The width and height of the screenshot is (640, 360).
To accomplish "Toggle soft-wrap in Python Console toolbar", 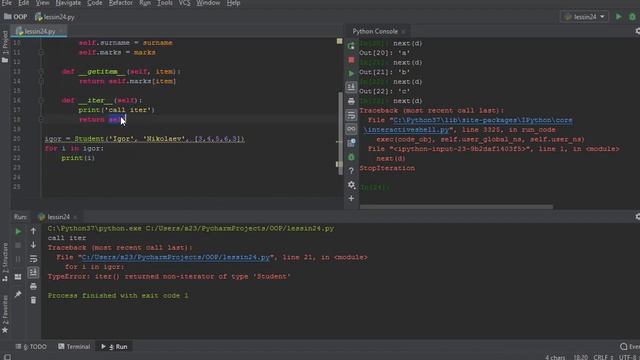I will 351,115.
